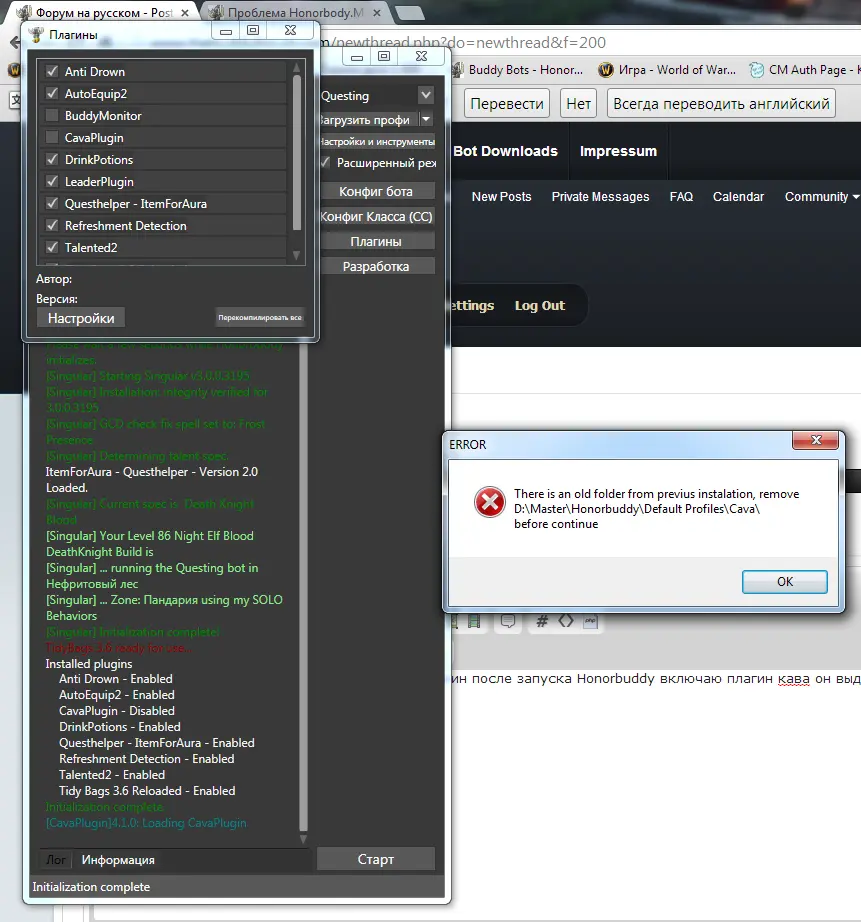Expand the Community menu in forum navigation

click(x=822, y=197)
